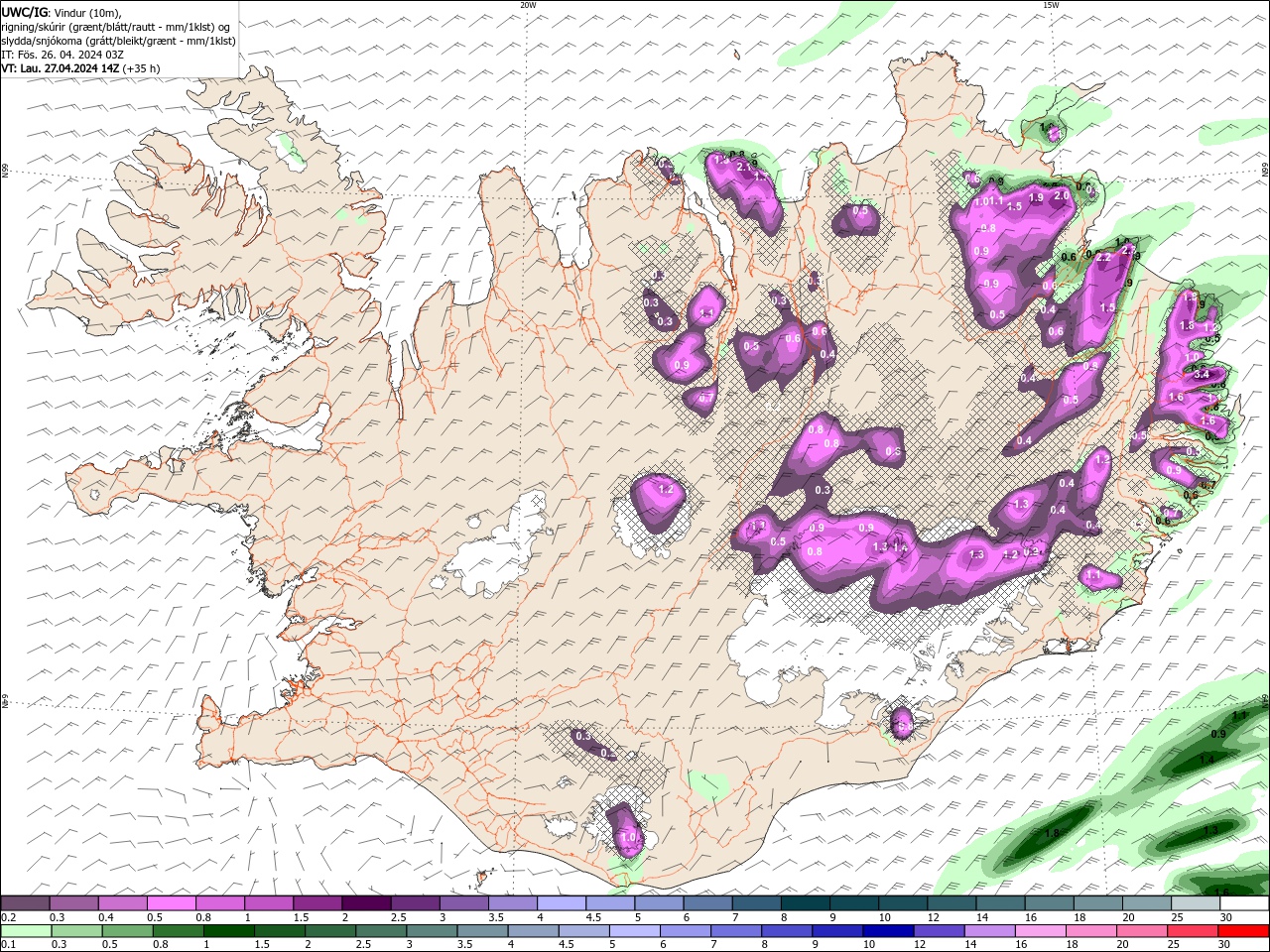Select the light lavender snow swatch at 4
Screen dimensions: 1270x952
click(560, 903)
